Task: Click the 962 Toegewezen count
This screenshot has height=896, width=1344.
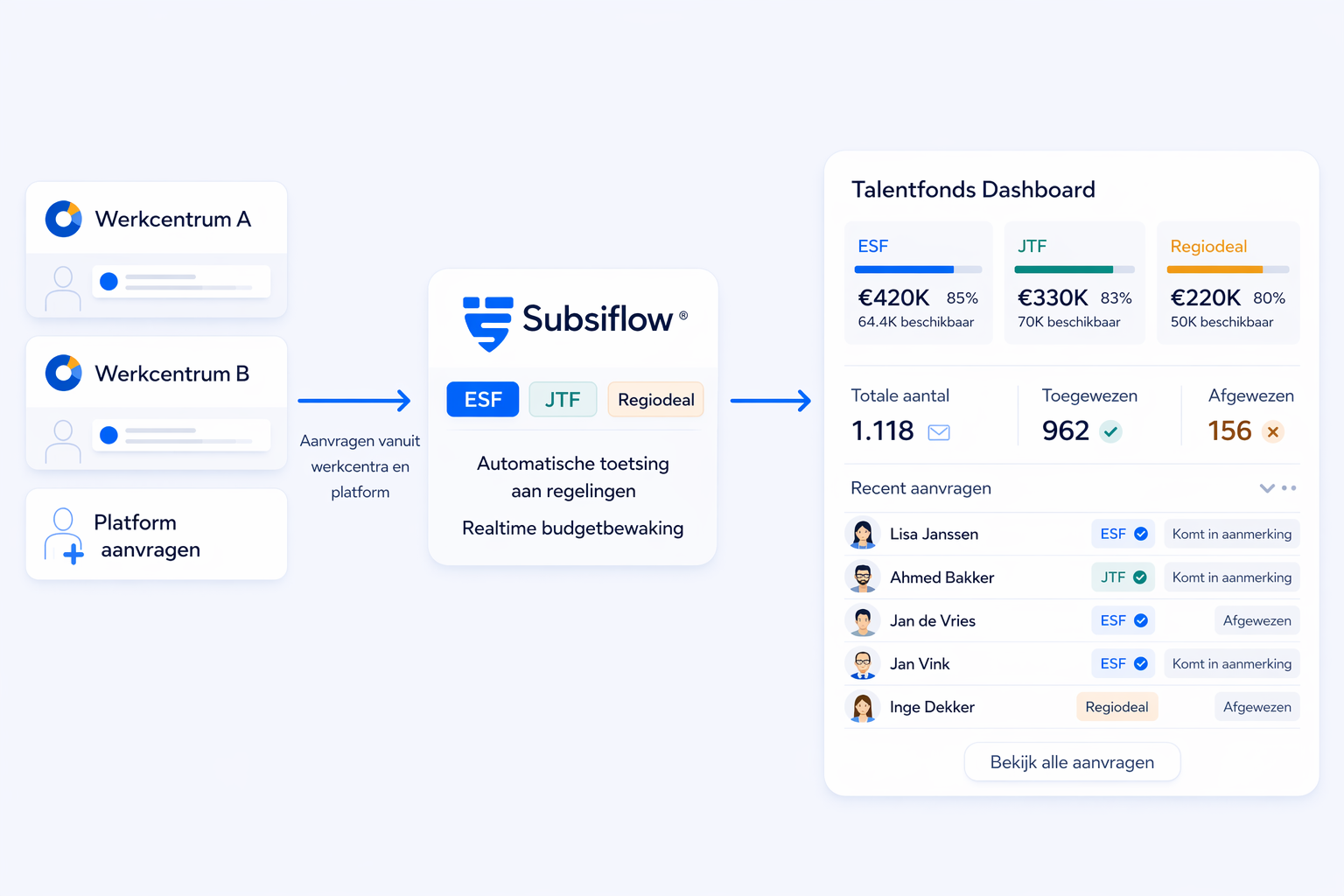Action: click(1066, 431)
